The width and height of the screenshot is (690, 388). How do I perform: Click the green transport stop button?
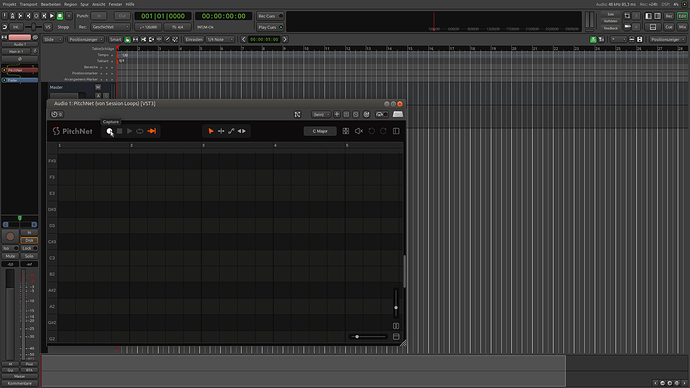click(60, 16)
